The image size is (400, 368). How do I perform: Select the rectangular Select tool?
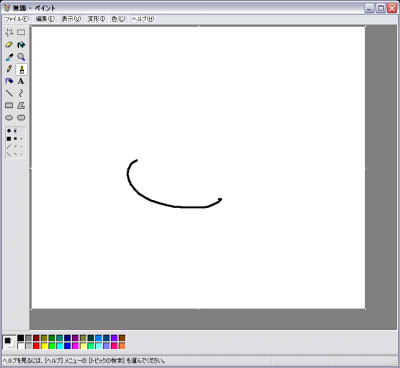point(21,32)
